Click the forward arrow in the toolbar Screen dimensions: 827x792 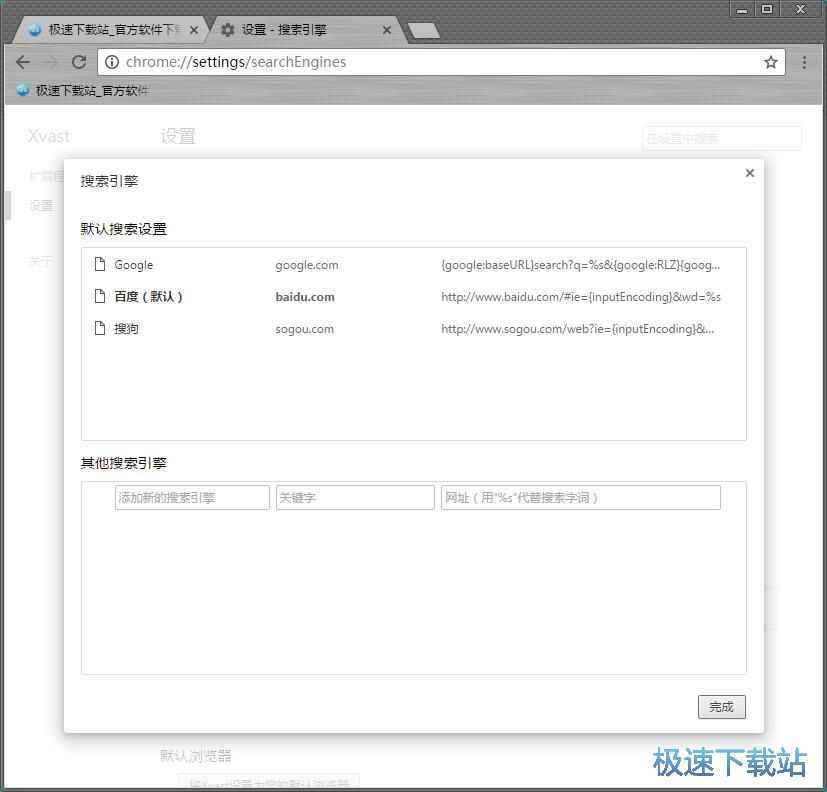click(x=51, y=62)
